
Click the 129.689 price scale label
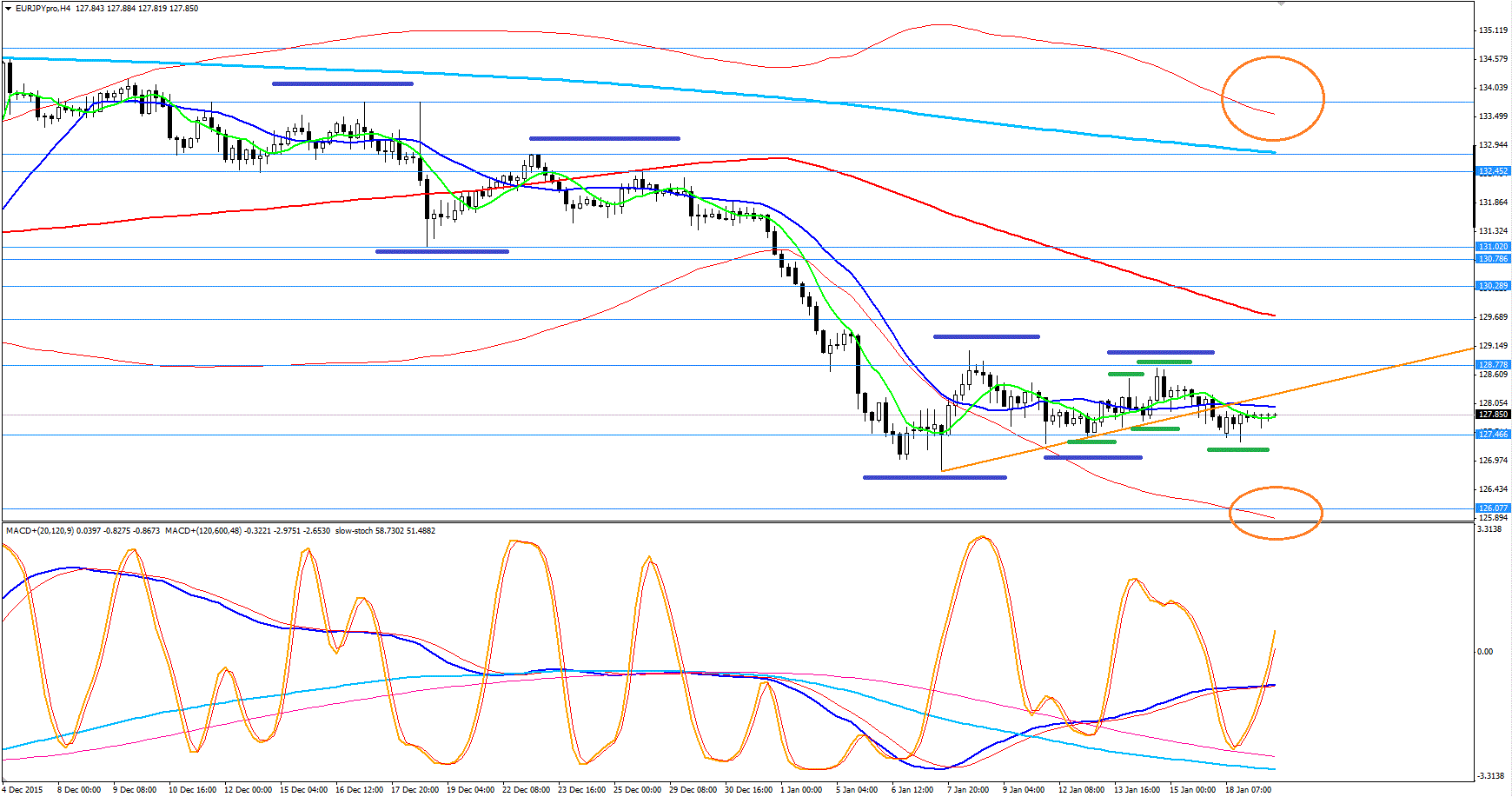click(x=1493, y=317)
